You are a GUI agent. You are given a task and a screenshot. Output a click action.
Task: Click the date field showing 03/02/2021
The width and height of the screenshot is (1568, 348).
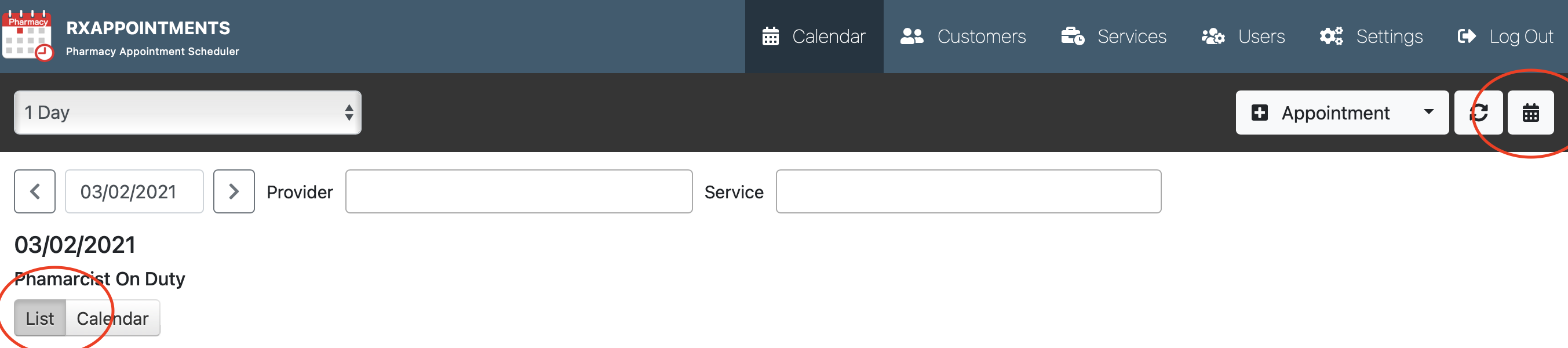coord(134,191)
